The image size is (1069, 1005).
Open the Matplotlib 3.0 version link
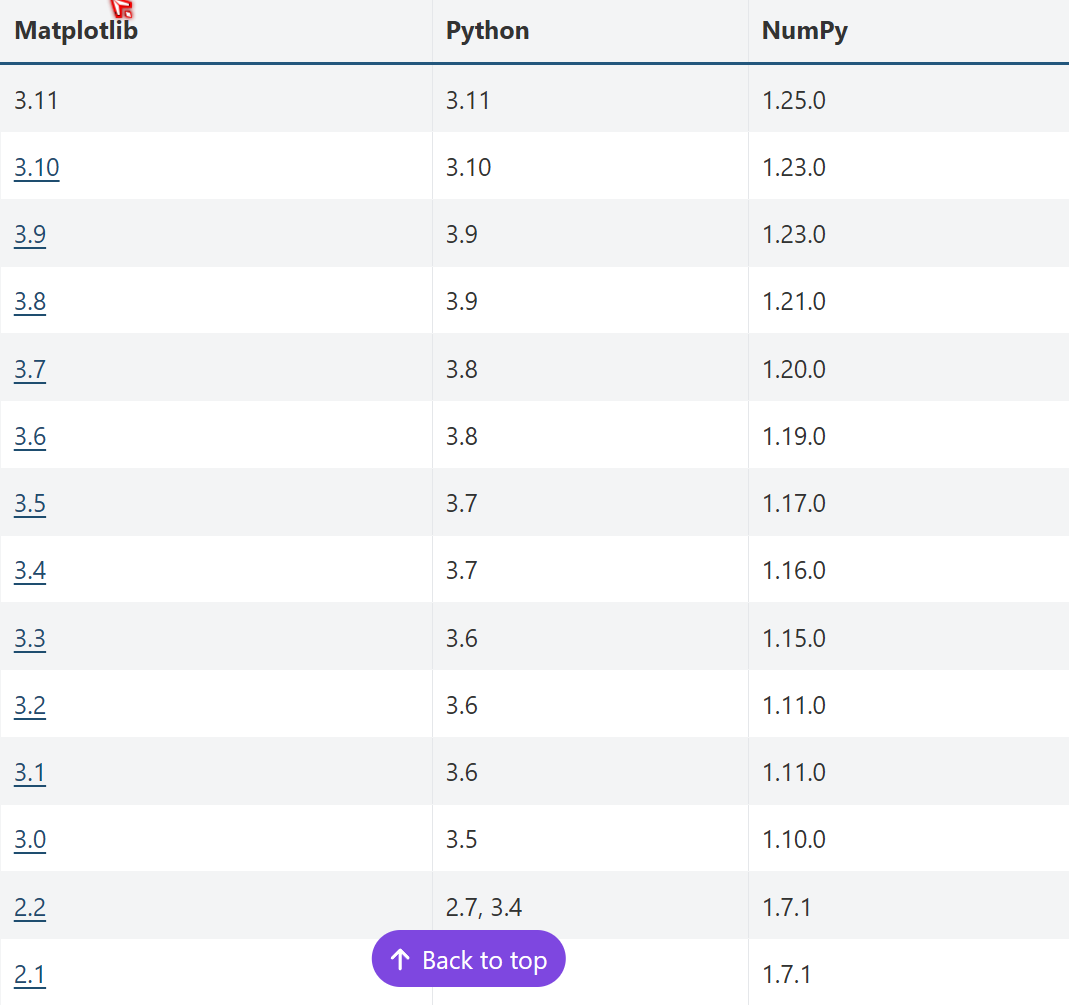pos(30,839)
